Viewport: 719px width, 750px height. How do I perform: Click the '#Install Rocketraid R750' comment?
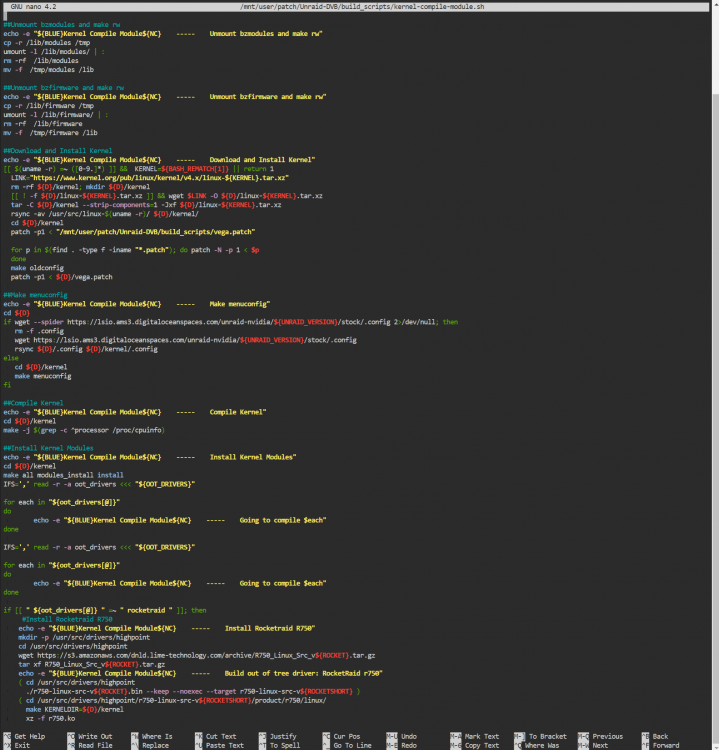pos(67,619)
